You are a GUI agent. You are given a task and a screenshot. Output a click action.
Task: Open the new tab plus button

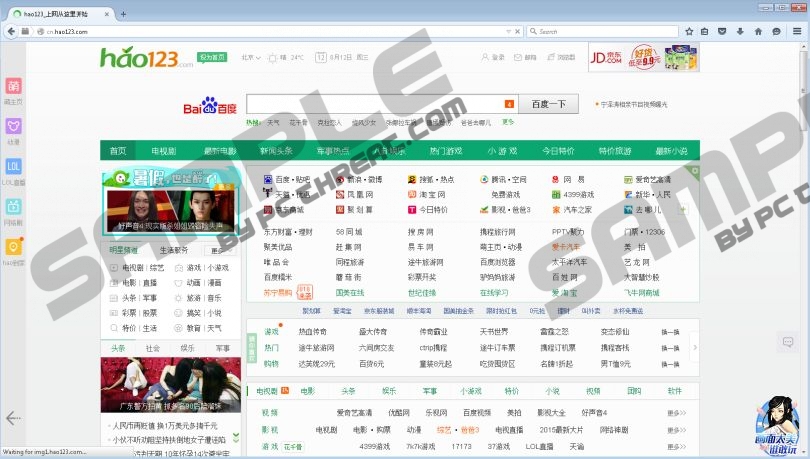tap(123, 14)
